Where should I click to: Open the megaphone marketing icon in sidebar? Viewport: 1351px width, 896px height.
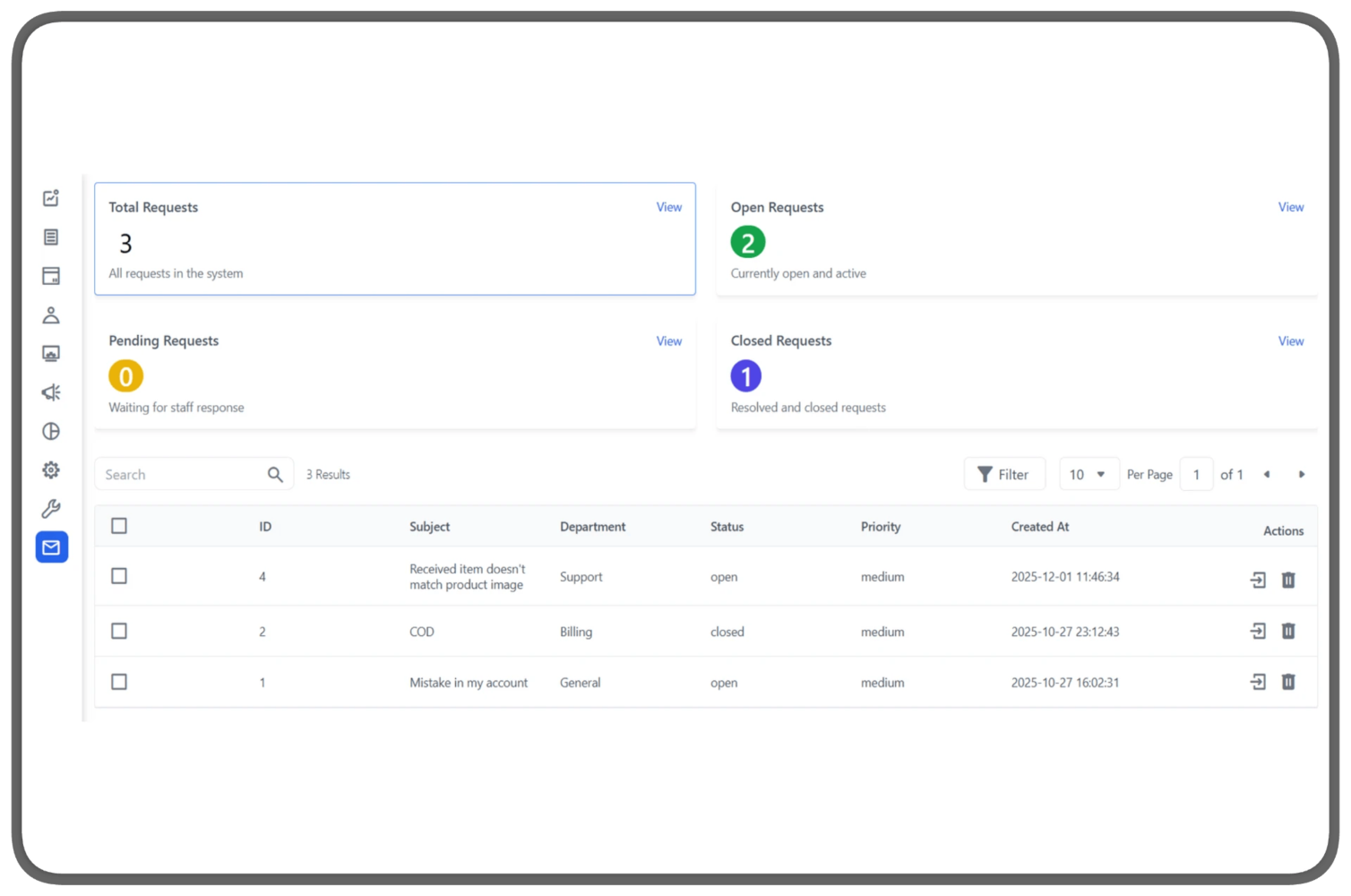click(x=51, y=392)
